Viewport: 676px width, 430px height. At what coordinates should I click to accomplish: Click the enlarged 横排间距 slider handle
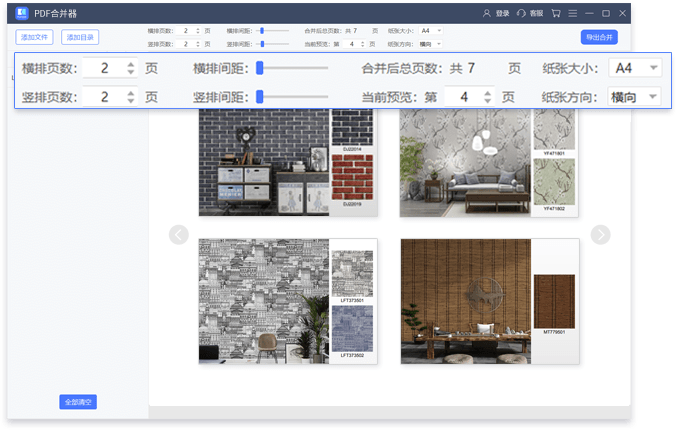click(259, 68)
